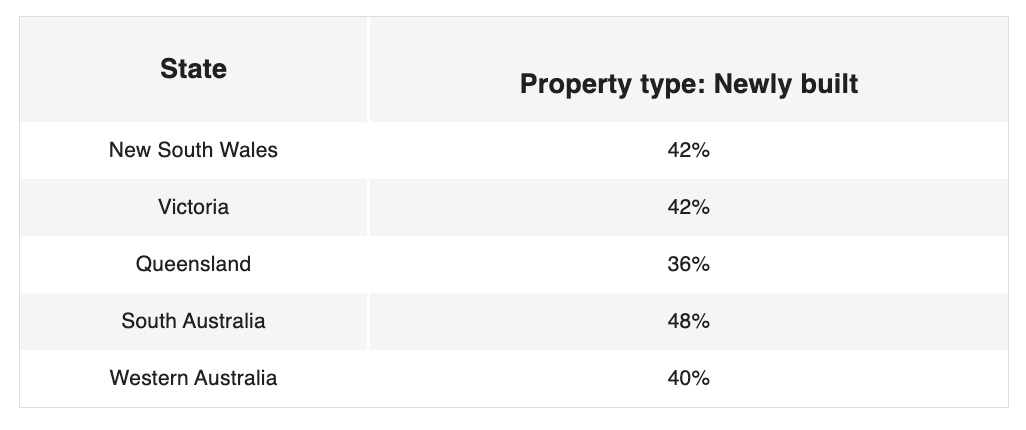Click the 42% value for New South Wales
Viewport: 1026px width, 430px height.
coord(688,151)
